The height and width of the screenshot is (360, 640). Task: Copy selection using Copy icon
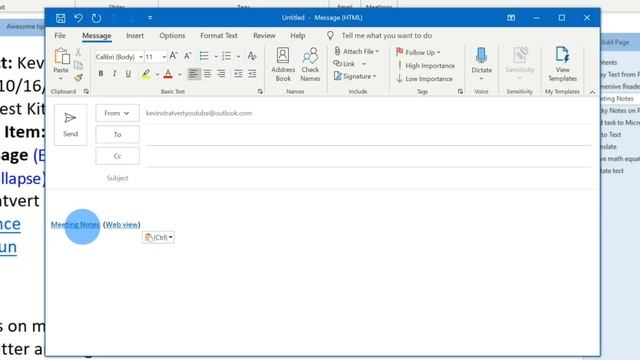click(78, 65)
